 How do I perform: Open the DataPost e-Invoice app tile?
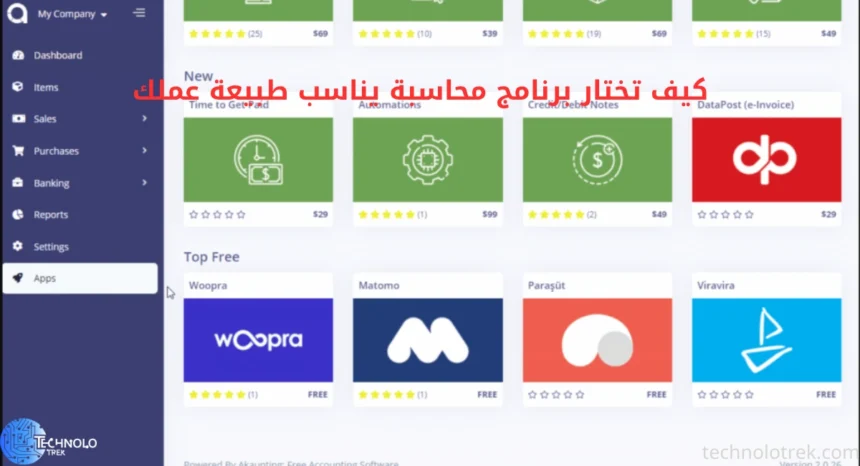[766, 160]
